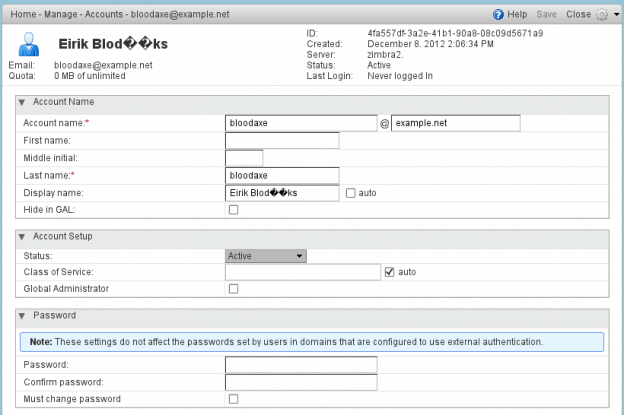The width and height of the screenshot is (624, 415).
Task: Click the Confirm password field
Action: click(301, 382)
